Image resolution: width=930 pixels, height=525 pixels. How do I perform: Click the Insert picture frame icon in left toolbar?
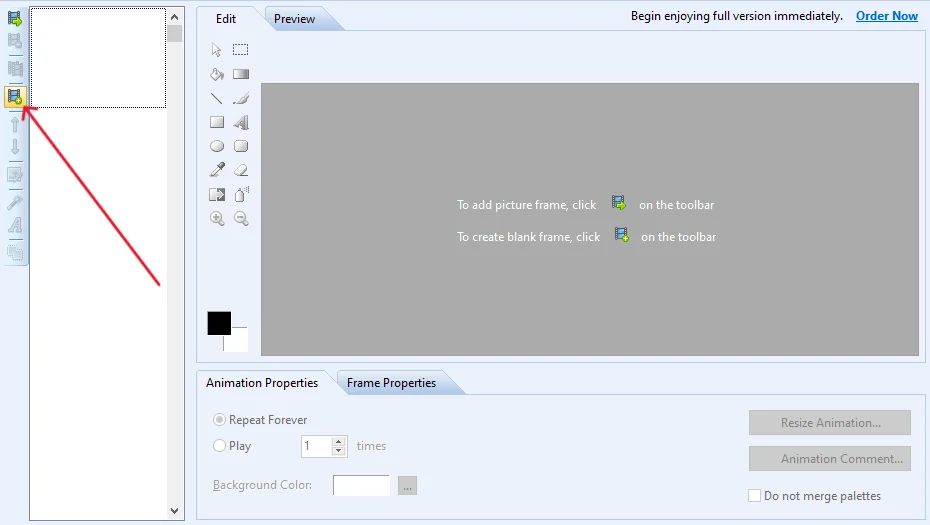pos(15,18)
